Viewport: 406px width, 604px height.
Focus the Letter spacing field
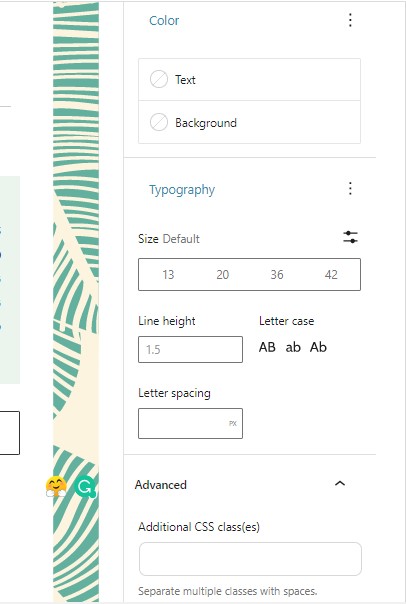(190, 423)
